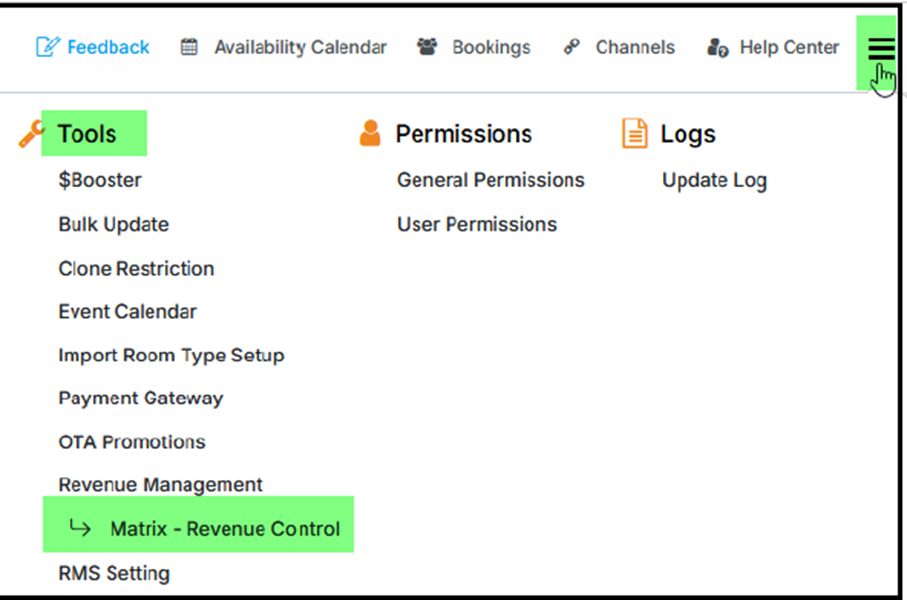Click the Bookings people icon

427,47
